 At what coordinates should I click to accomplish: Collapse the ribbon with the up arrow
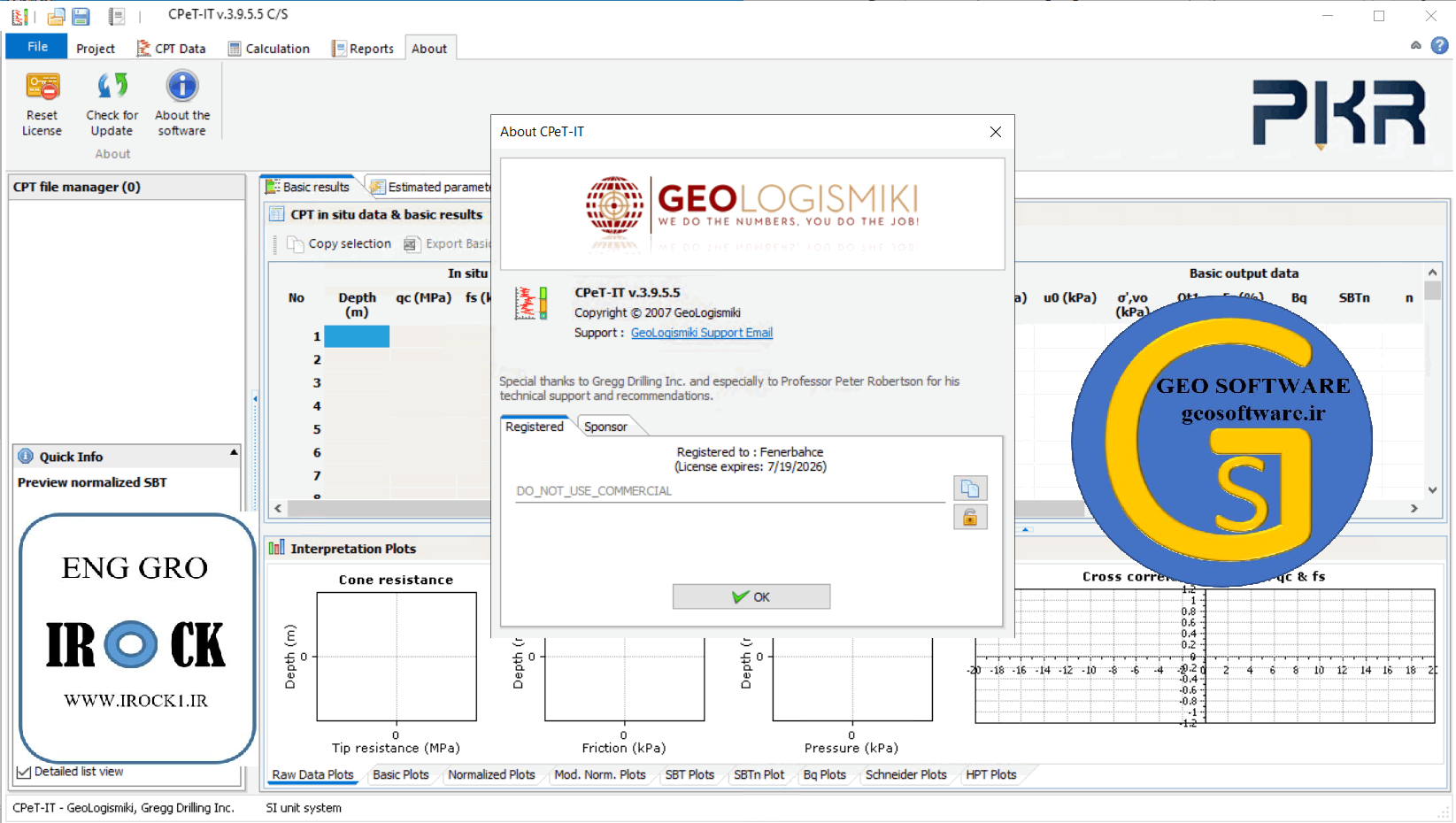click(1416, 45)
